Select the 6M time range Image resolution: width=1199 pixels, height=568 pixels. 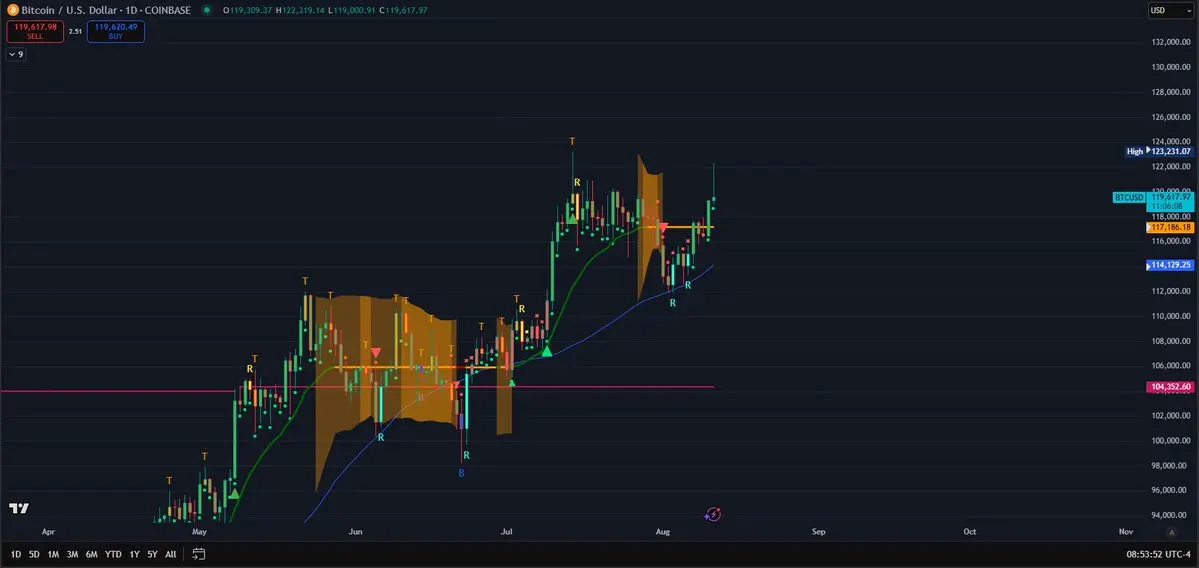[92, 554]
